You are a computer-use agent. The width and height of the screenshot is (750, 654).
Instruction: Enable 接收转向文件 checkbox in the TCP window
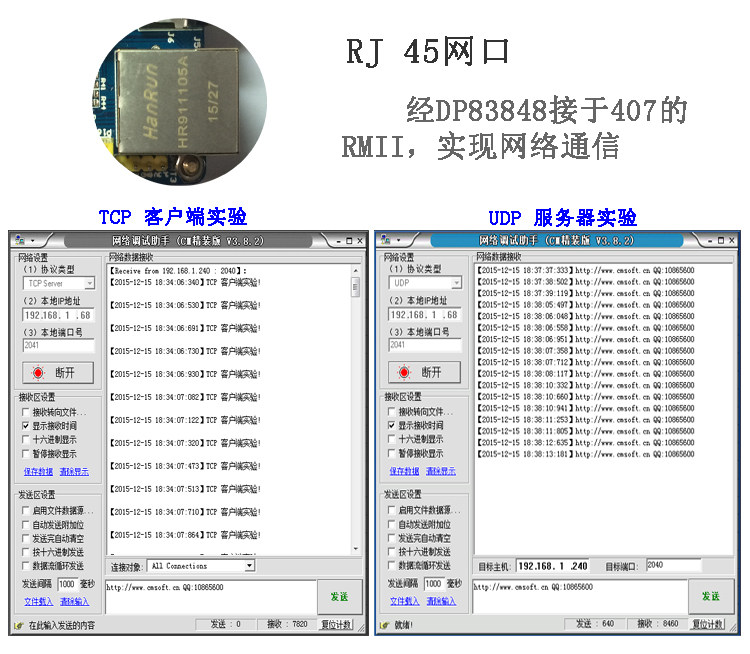coord(26,412)
